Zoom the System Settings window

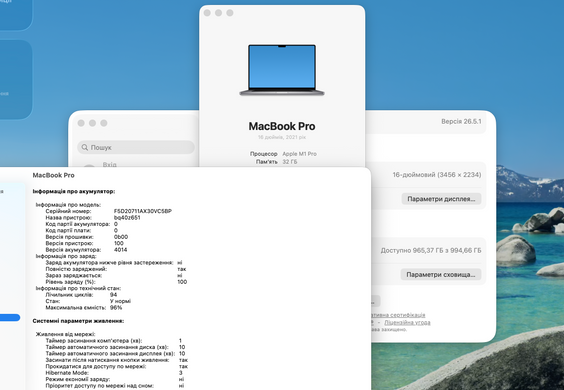(x=104, y=123)
